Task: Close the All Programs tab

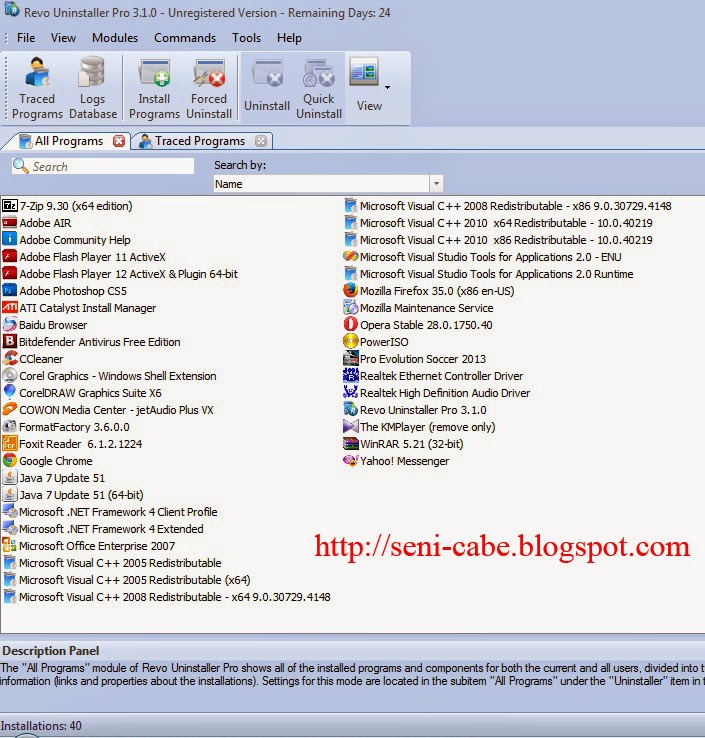Action: (119, 141)
